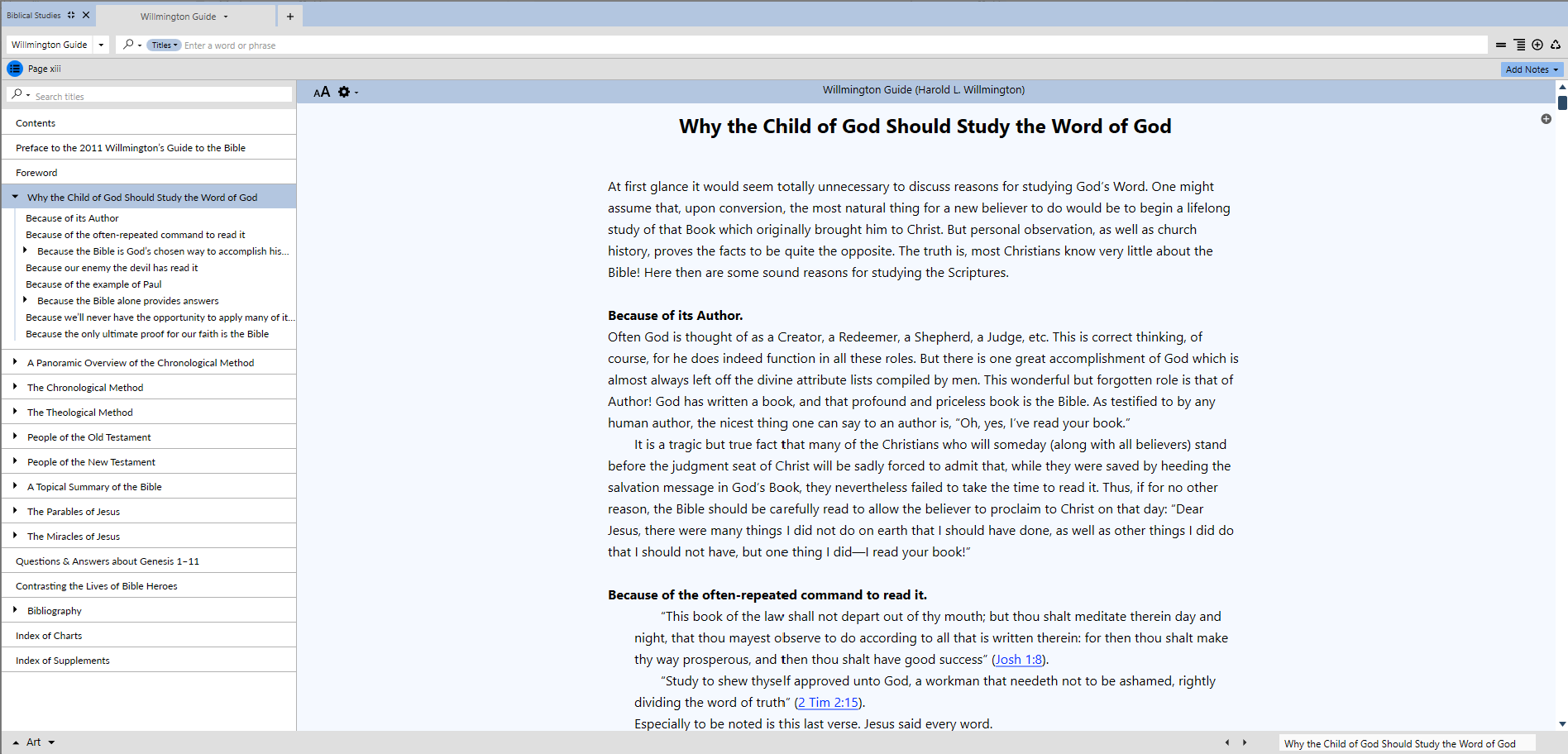The height and width of the screenshot is (754, 1568).
Task: Expand the bottom panel up-arrow near Art
Action: pyautogui.click(x=16, y=742)
